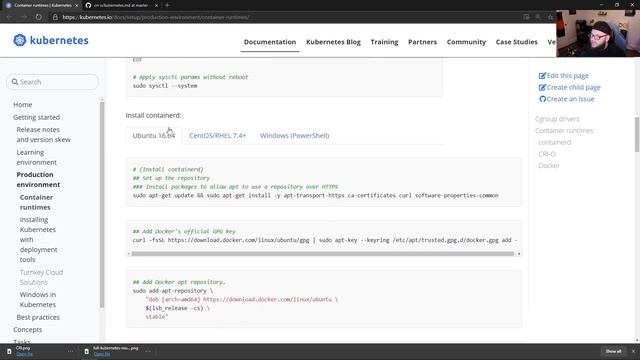Screen dimensions: 640x360
Task: Reload the page with the refresh icon
Action: 38,17
